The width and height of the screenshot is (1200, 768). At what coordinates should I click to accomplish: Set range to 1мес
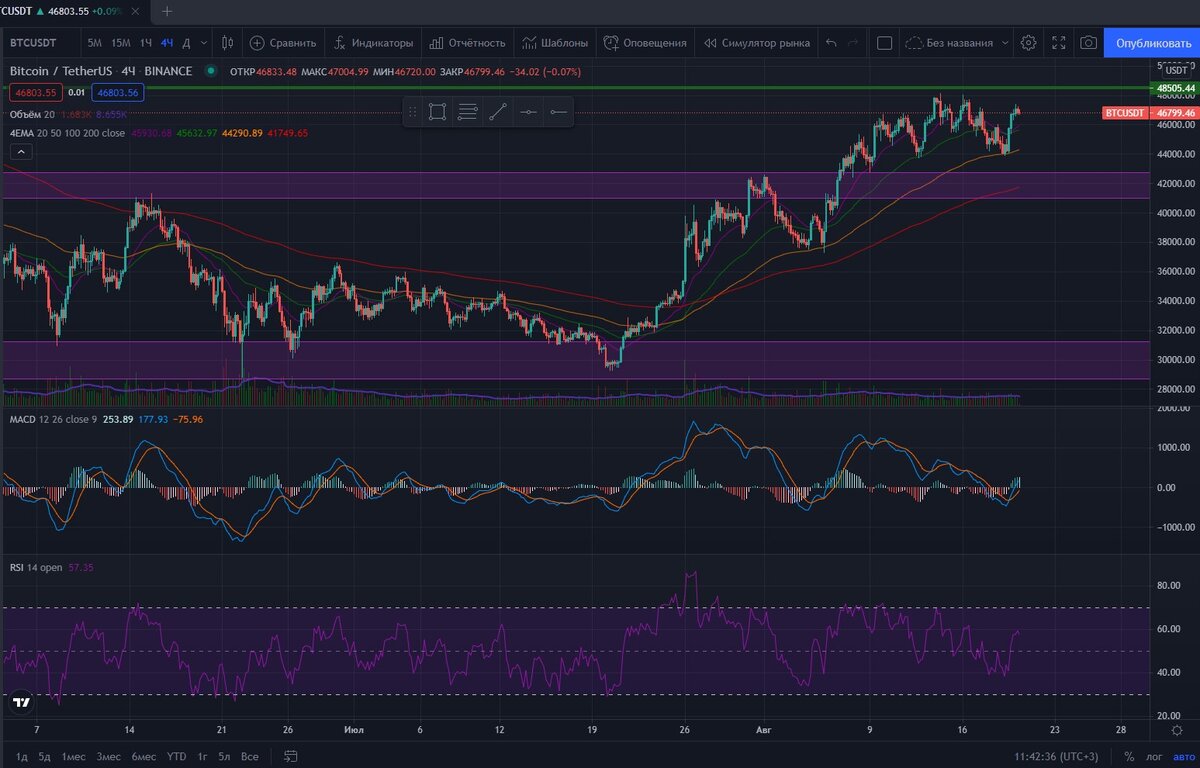(74, 756)
